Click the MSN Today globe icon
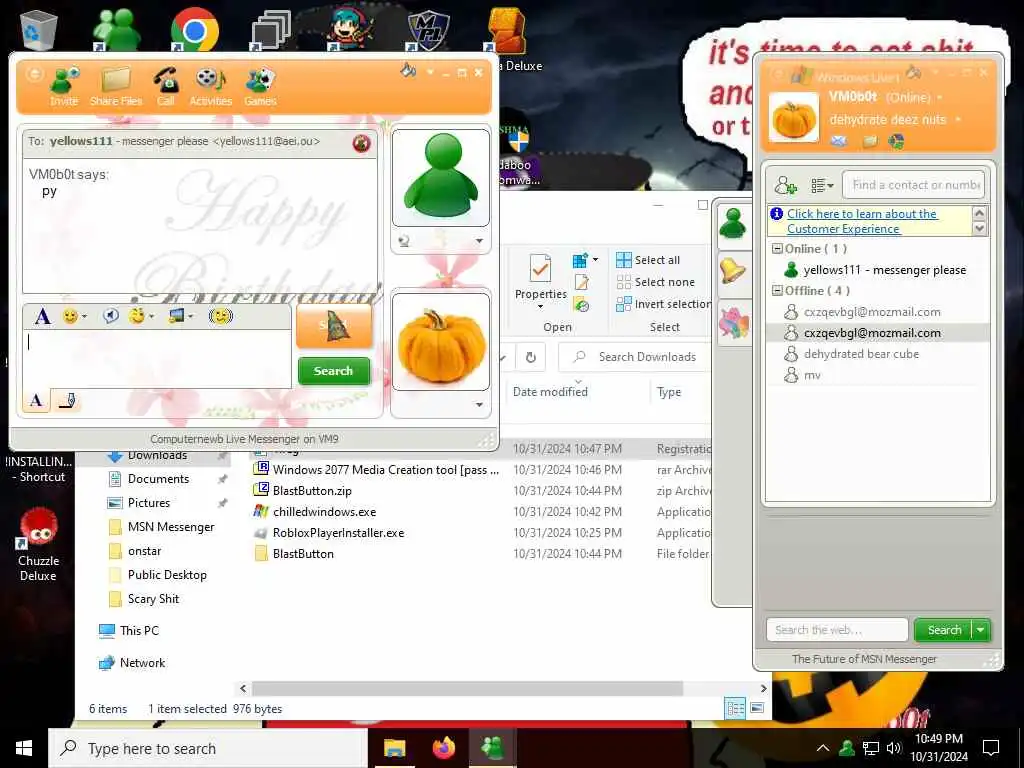Viewport: 1024px width, 768px height. click(x=896, y=141)
